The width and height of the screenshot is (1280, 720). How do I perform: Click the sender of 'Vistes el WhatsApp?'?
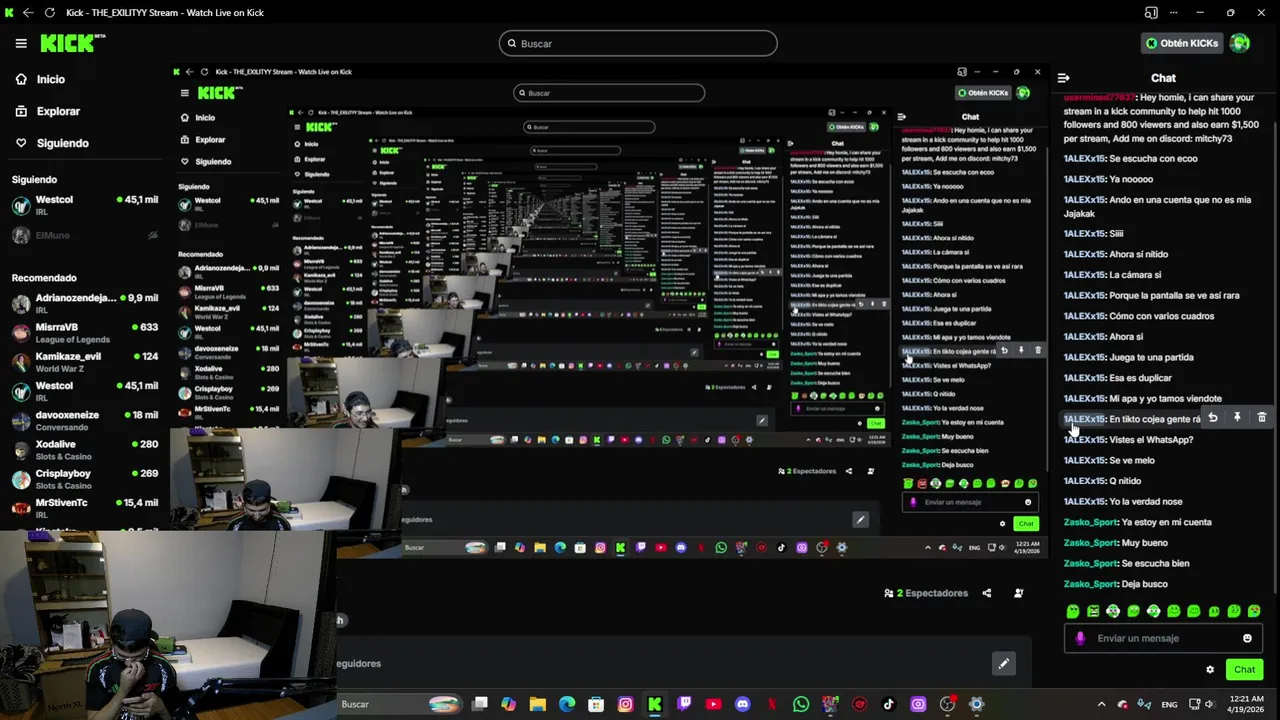click(x=1084, y=440)
